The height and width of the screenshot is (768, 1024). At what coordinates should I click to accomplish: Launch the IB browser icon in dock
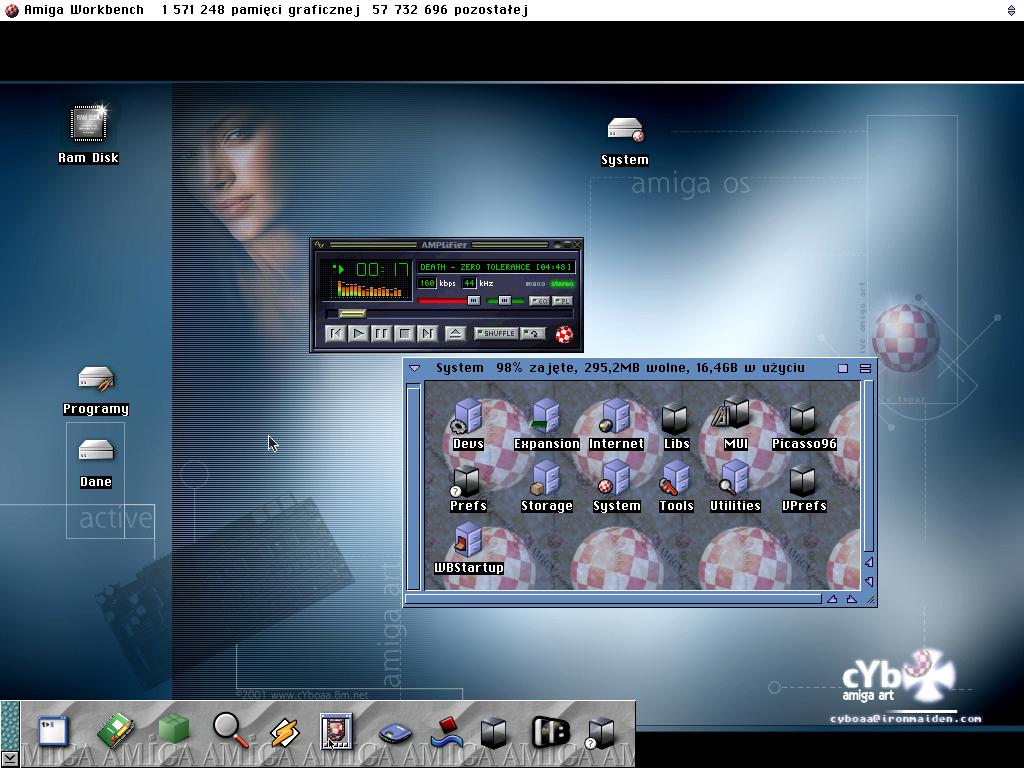coord(551,732)
